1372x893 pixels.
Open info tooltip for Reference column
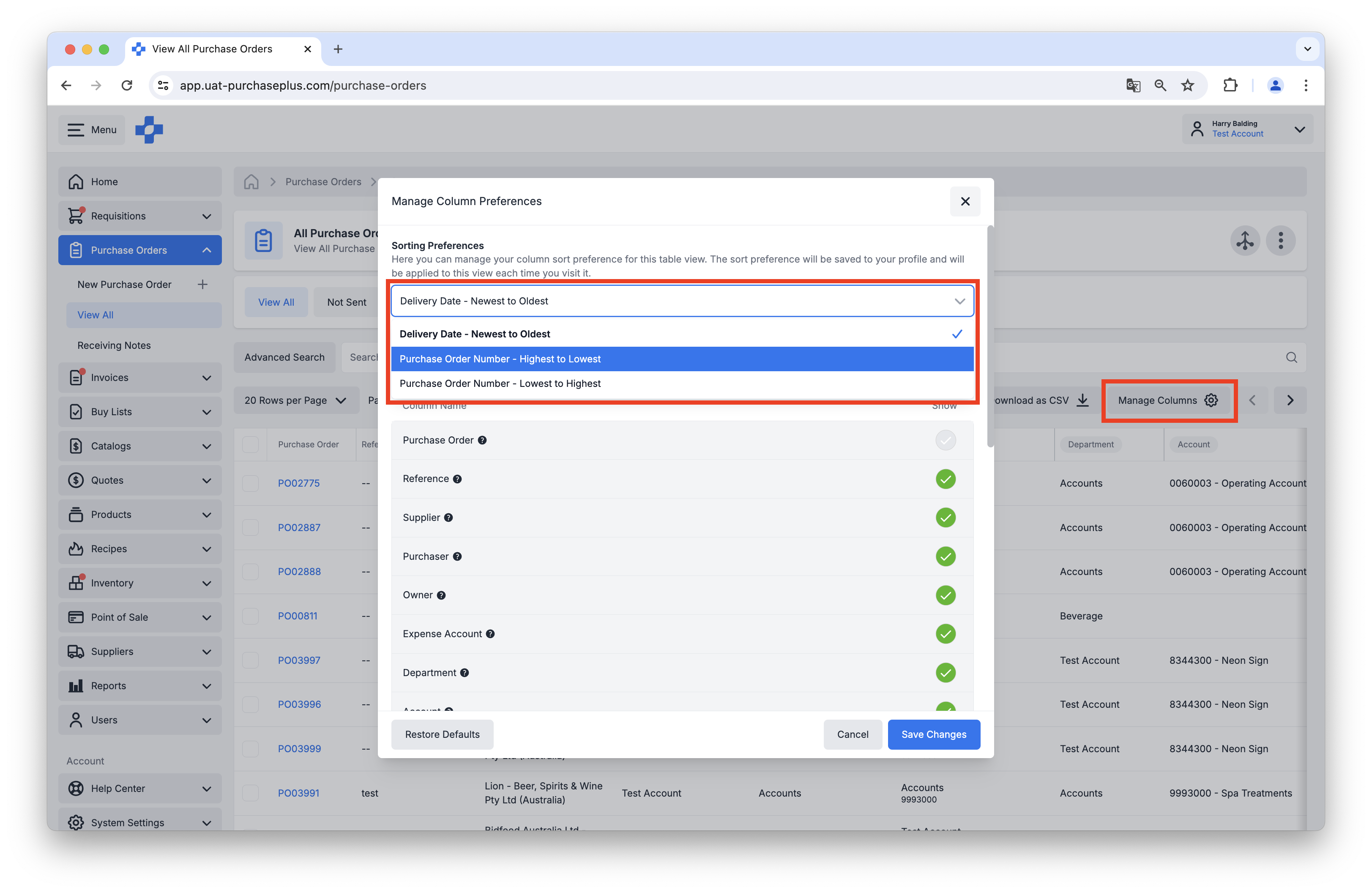click(457, 479)
